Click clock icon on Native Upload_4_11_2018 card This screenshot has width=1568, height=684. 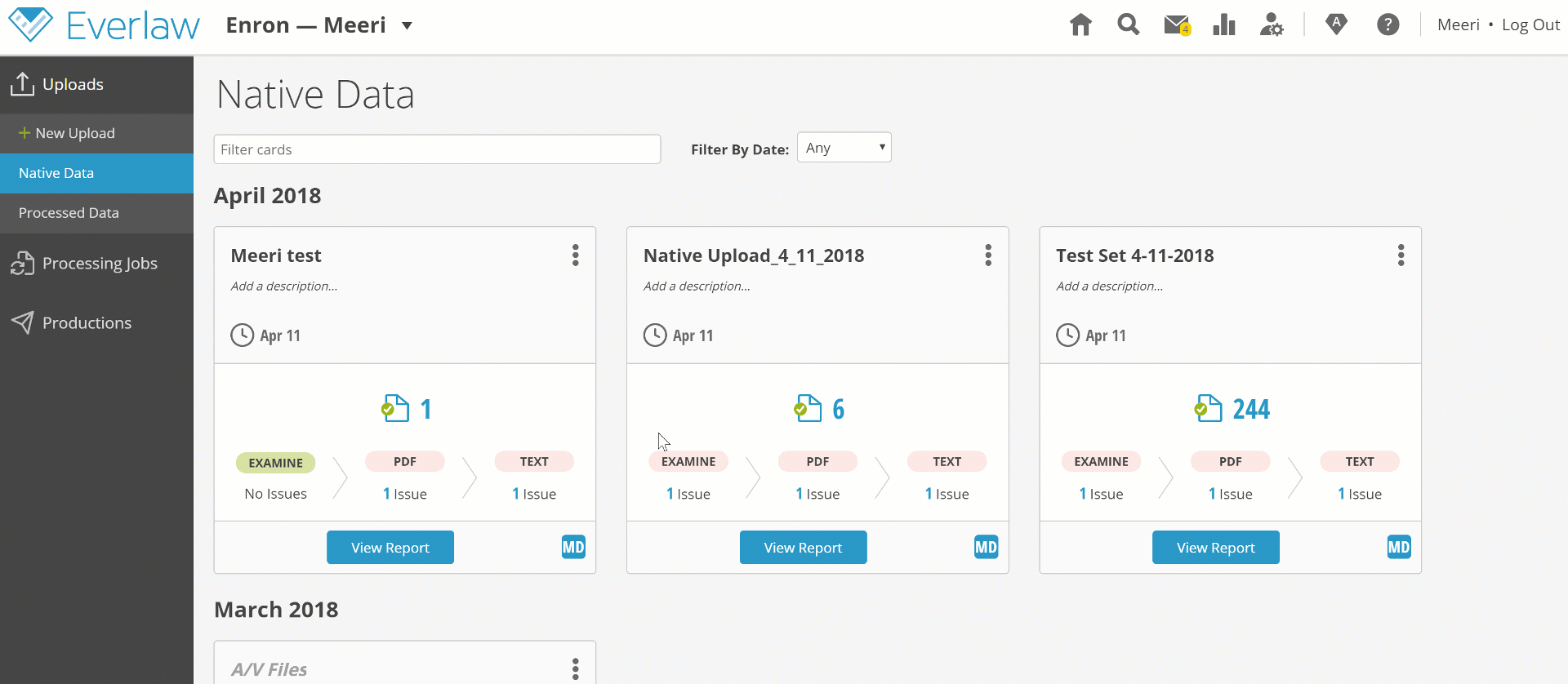tap(655, 335)
